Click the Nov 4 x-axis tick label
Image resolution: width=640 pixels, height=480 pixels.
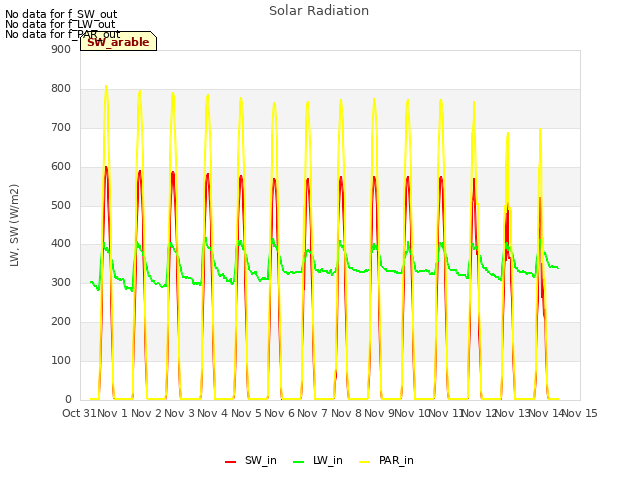[x=213, y=413]
